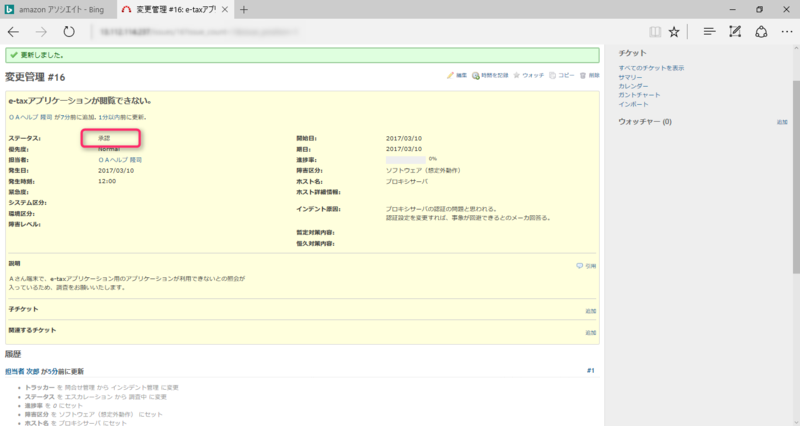Open the Hub three-lines icon
Image resolution: width=800 pixels, height=426 pixels.
point(709,32)
